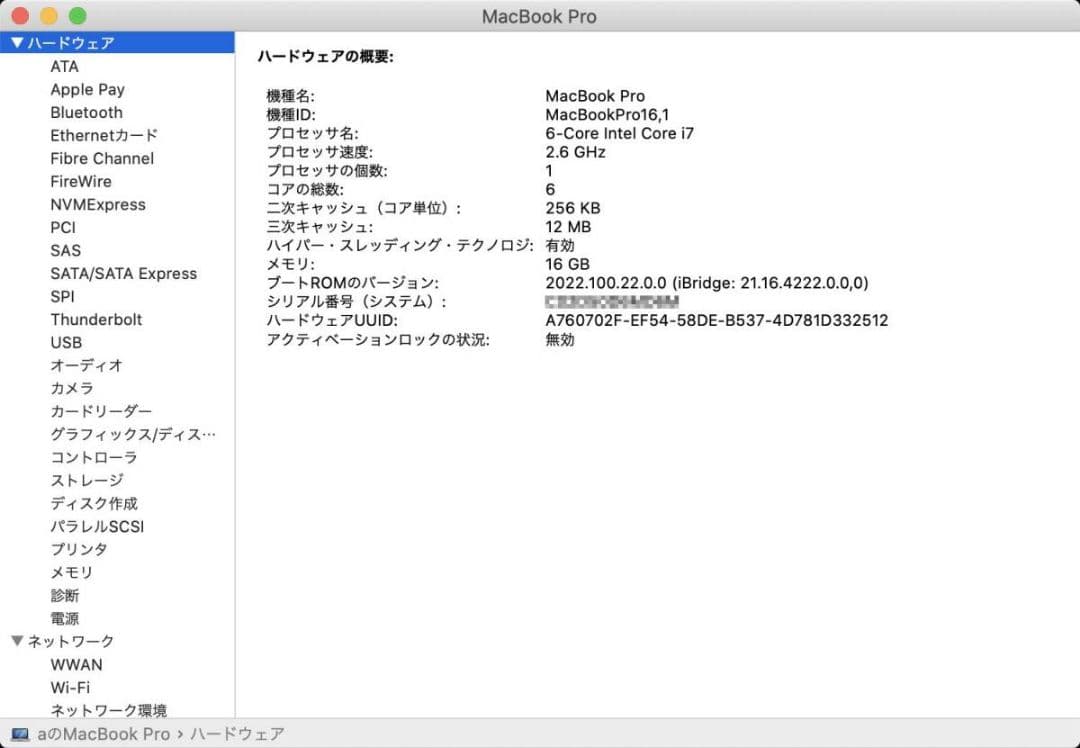Open the カメラ device info
The height and width of the screenshot is (748, 1080).
[71, 388]
